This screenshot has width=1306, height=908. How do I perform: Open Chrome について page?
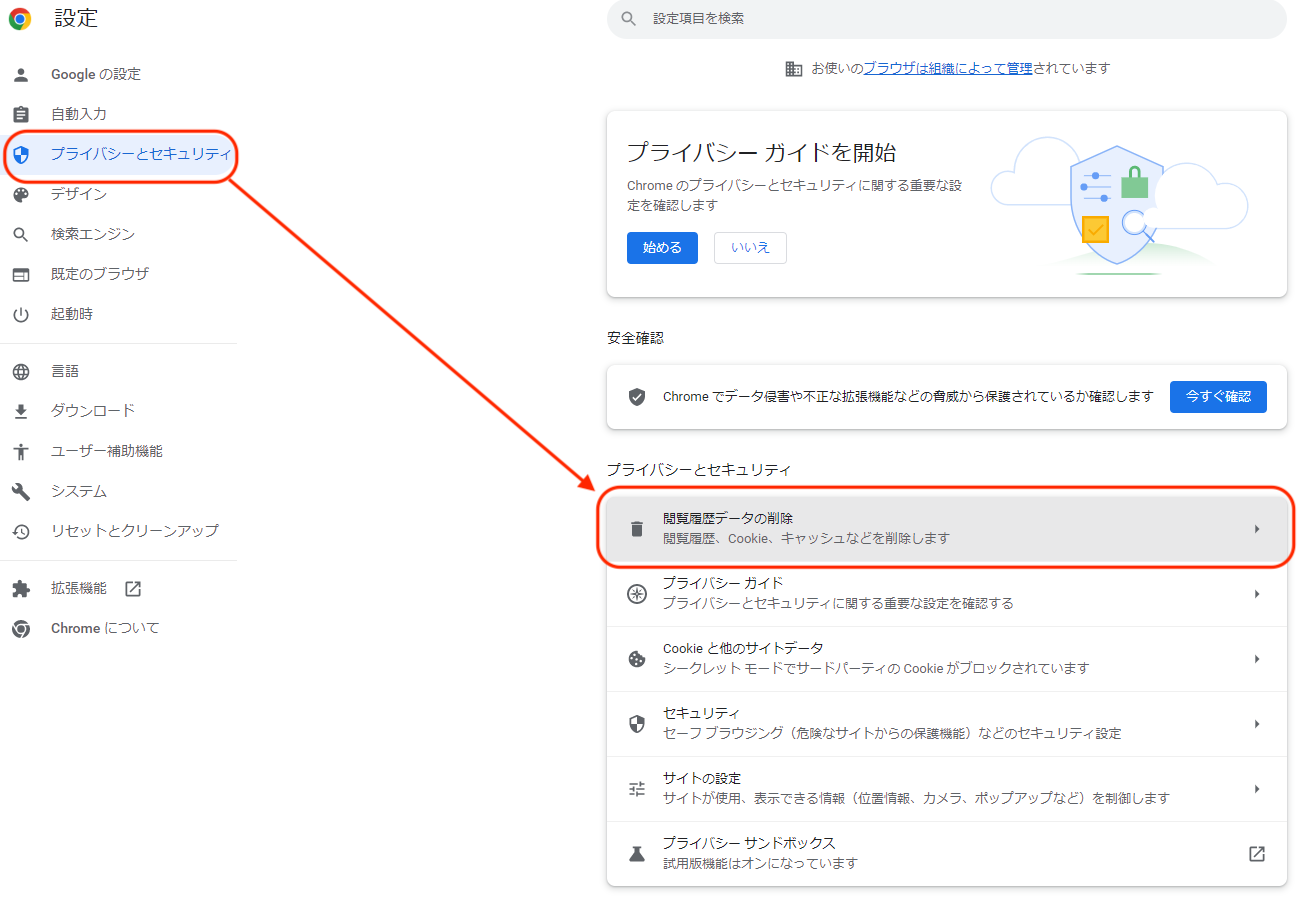point(105,629)
